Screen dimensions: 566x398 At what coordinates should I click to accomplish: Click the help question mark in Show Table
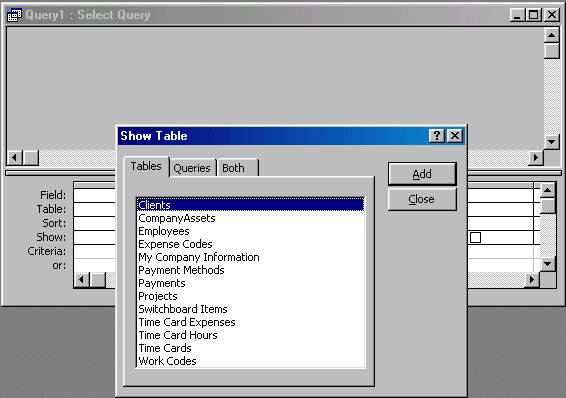coord(437,136)
